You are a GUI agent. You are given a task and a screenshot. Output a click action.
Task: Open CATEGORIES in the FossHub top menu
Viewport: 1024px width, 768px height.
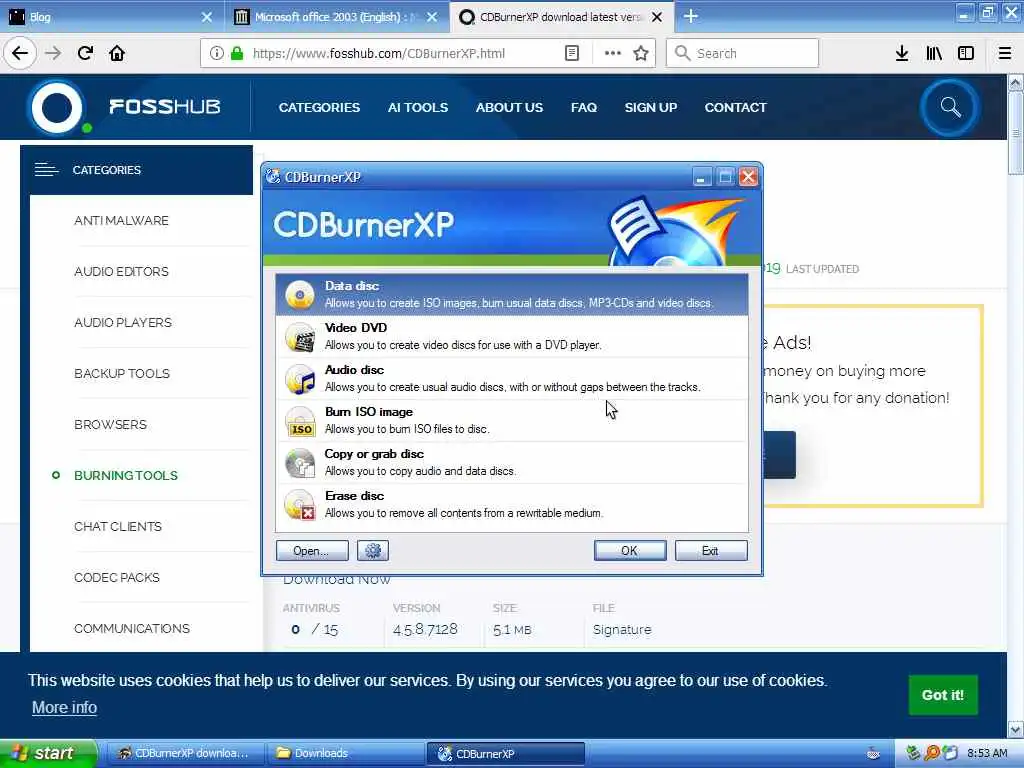[x=319, y=107]
